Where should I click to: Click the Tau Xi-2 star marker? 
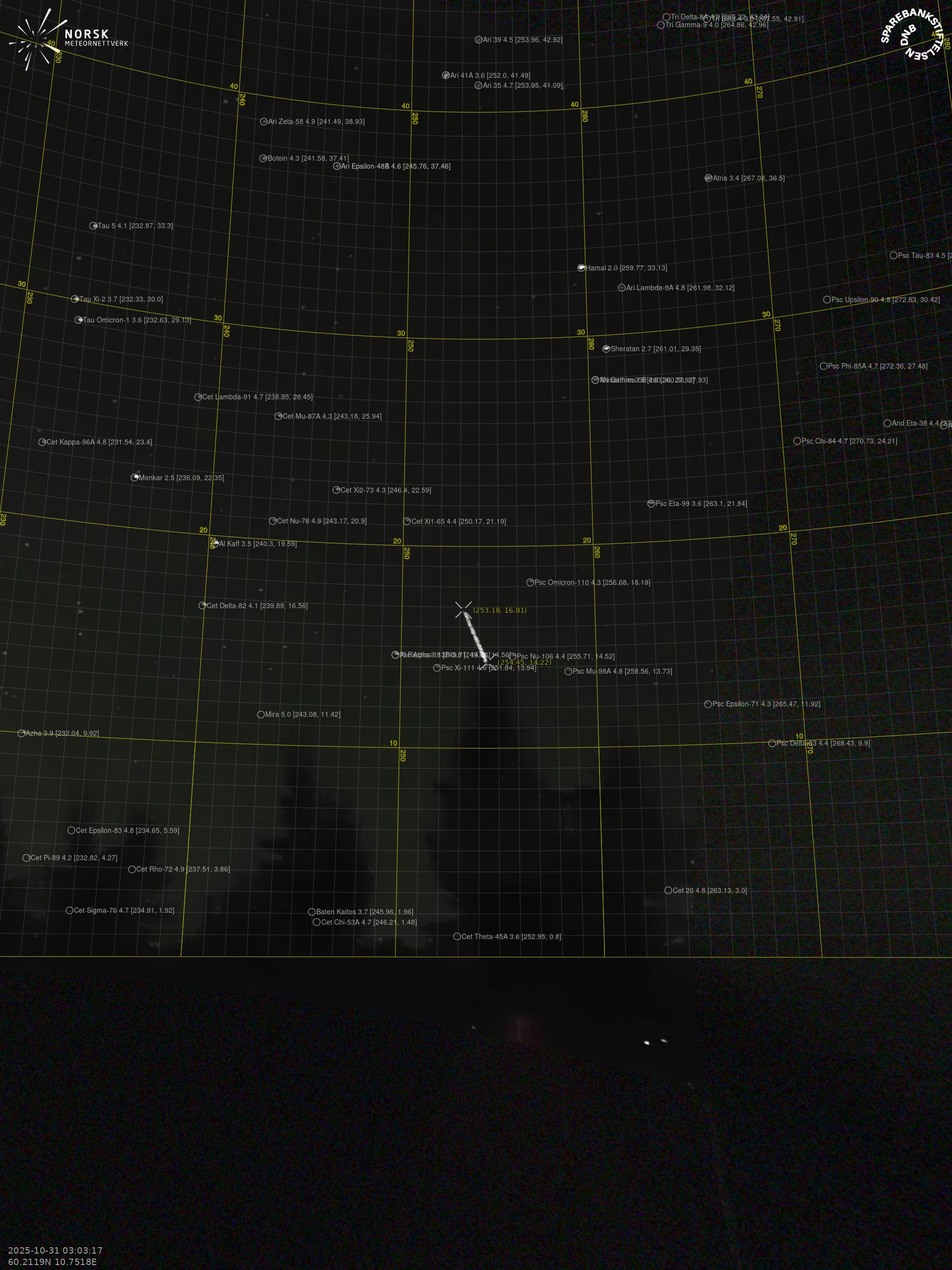coord(74,299)
